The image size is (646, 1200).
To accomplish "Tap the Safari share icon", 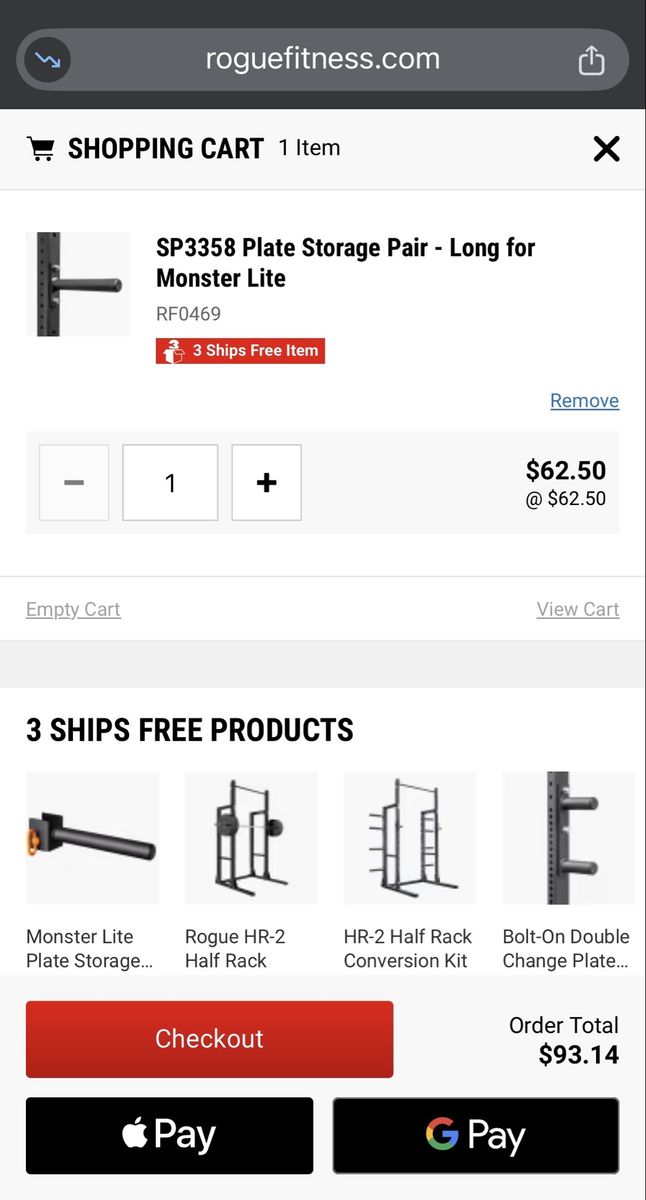I will 592,60.
